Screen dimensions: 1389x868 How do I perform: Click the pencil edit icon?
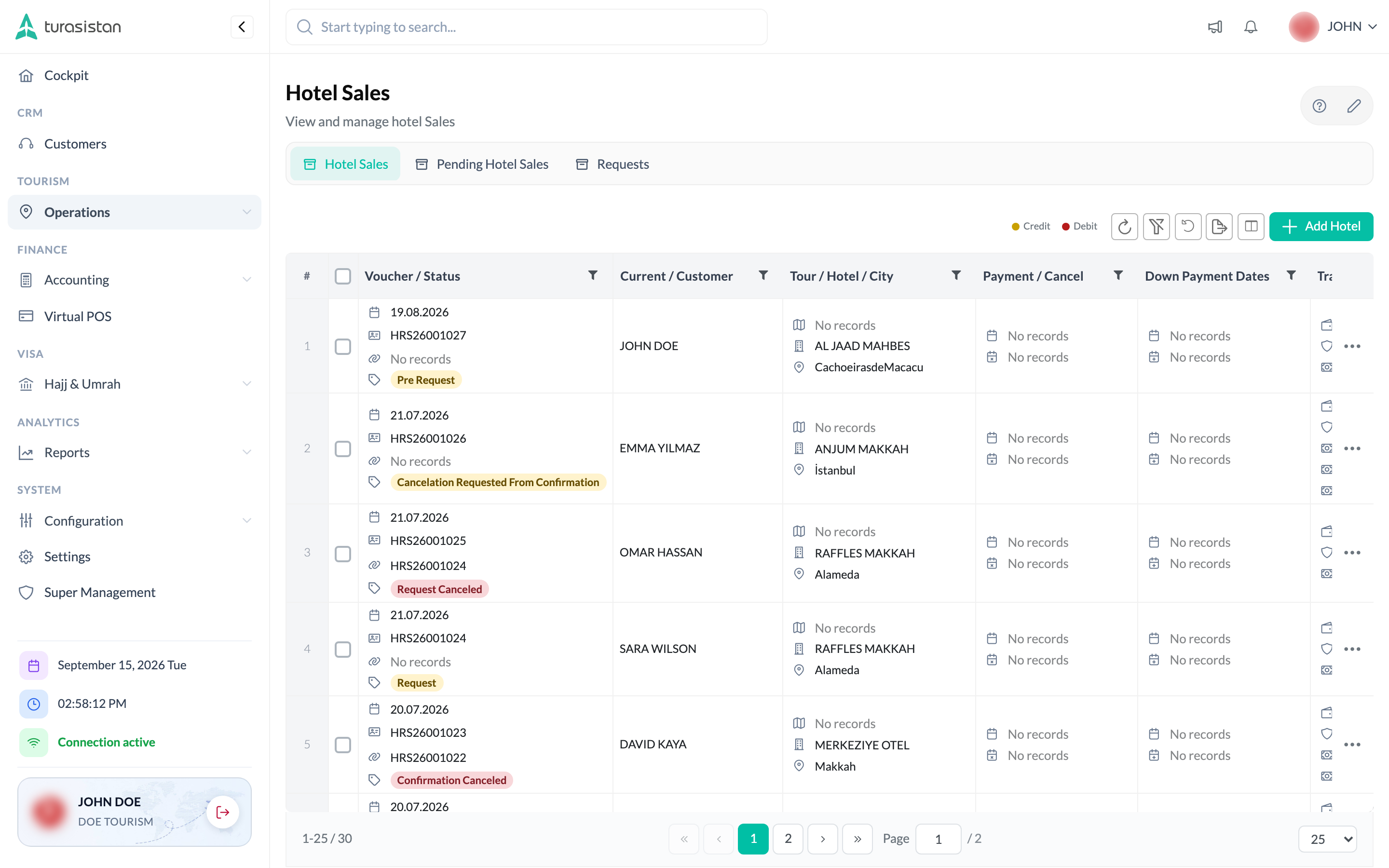click(x=1354, y=106)
